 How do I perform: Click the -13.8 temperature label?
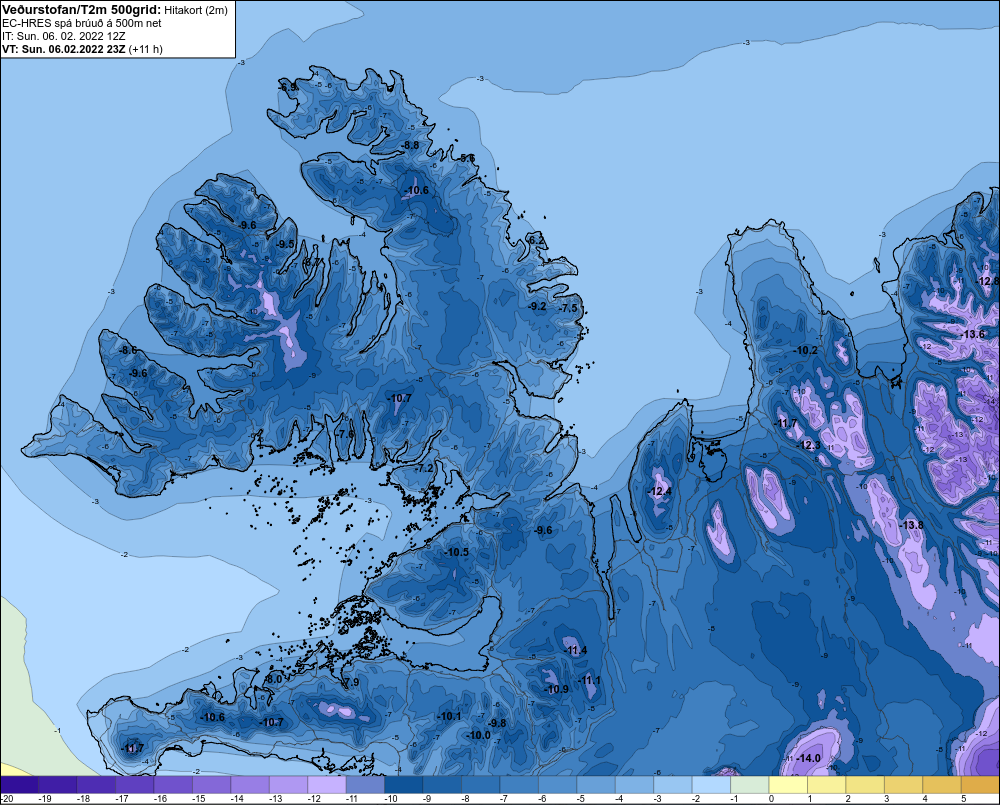point(911,524)
